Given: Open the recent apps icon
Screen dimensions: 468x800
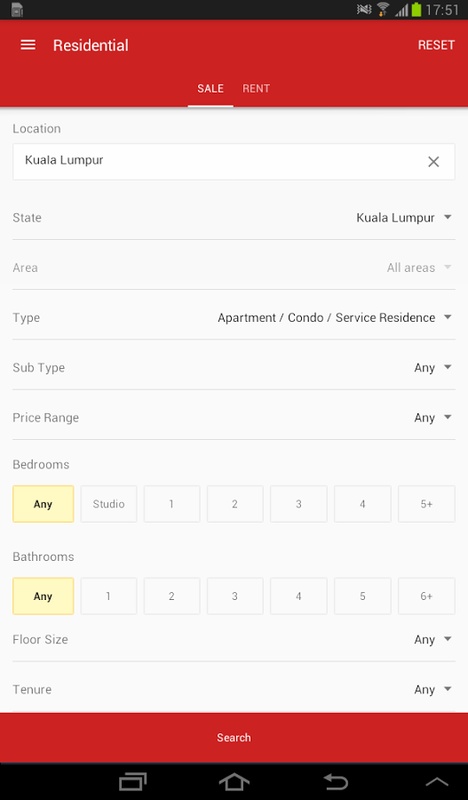Looking at the screenshot, I should click(x=133, y=782).
